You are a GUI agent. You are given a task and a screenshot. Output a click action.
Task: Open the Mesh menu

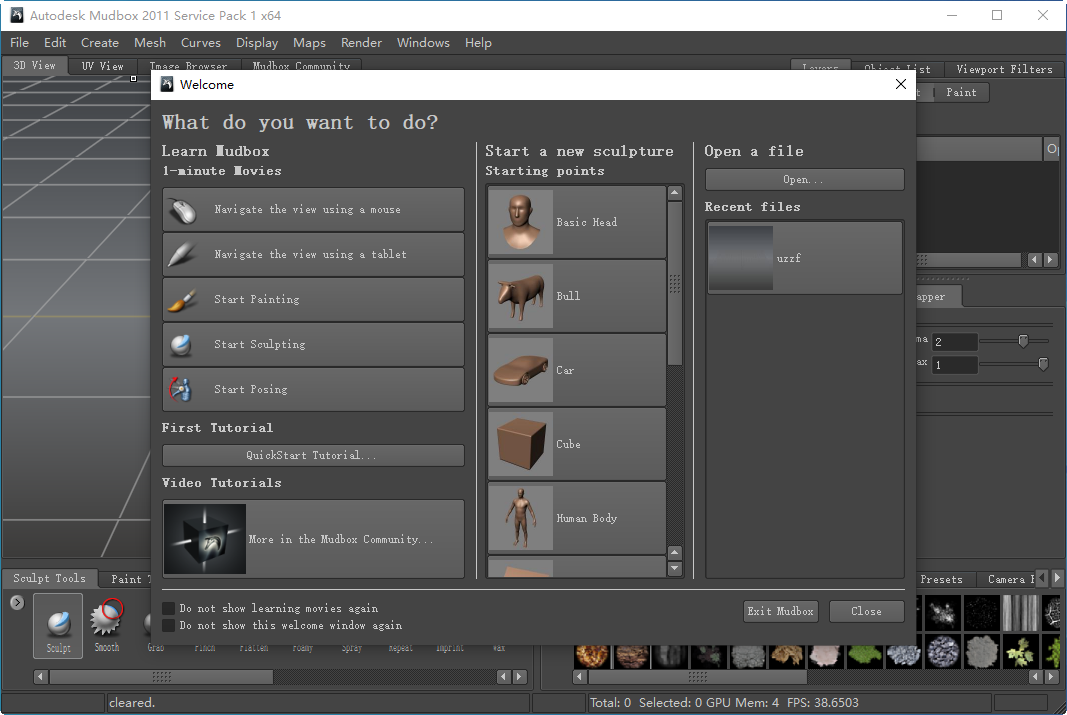pyautogui.click(x=150, y=42)
